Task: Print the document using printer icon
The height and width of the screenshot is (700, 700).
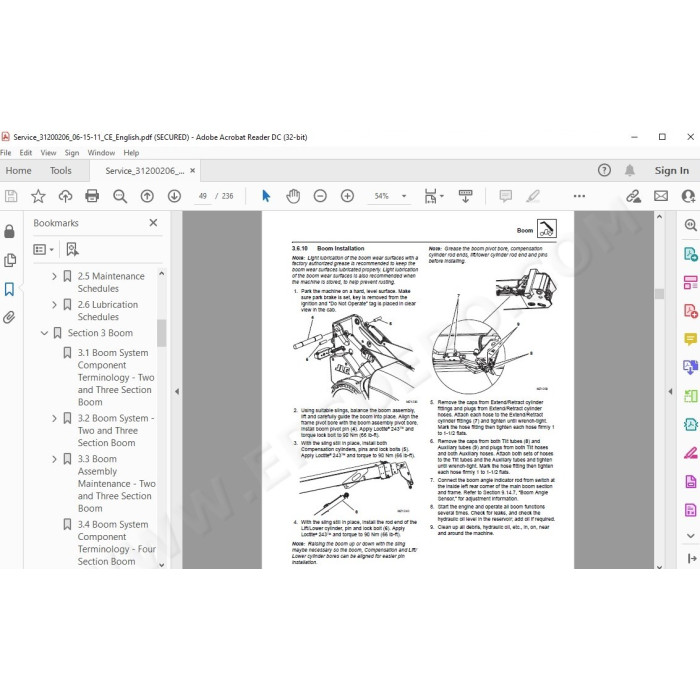Action: 92,196
